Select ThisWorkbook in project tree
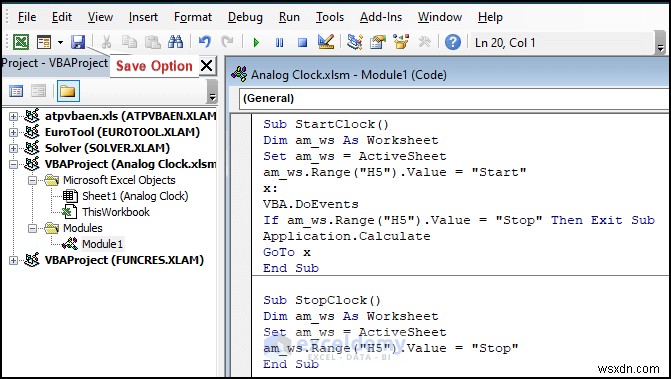 [116, 212]
